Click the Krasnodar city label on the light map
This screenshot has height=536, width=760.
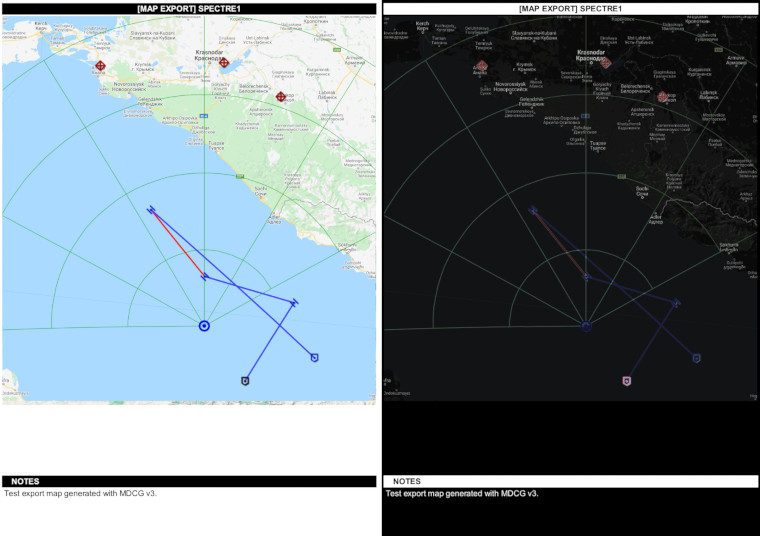click(x=209, y=55)
